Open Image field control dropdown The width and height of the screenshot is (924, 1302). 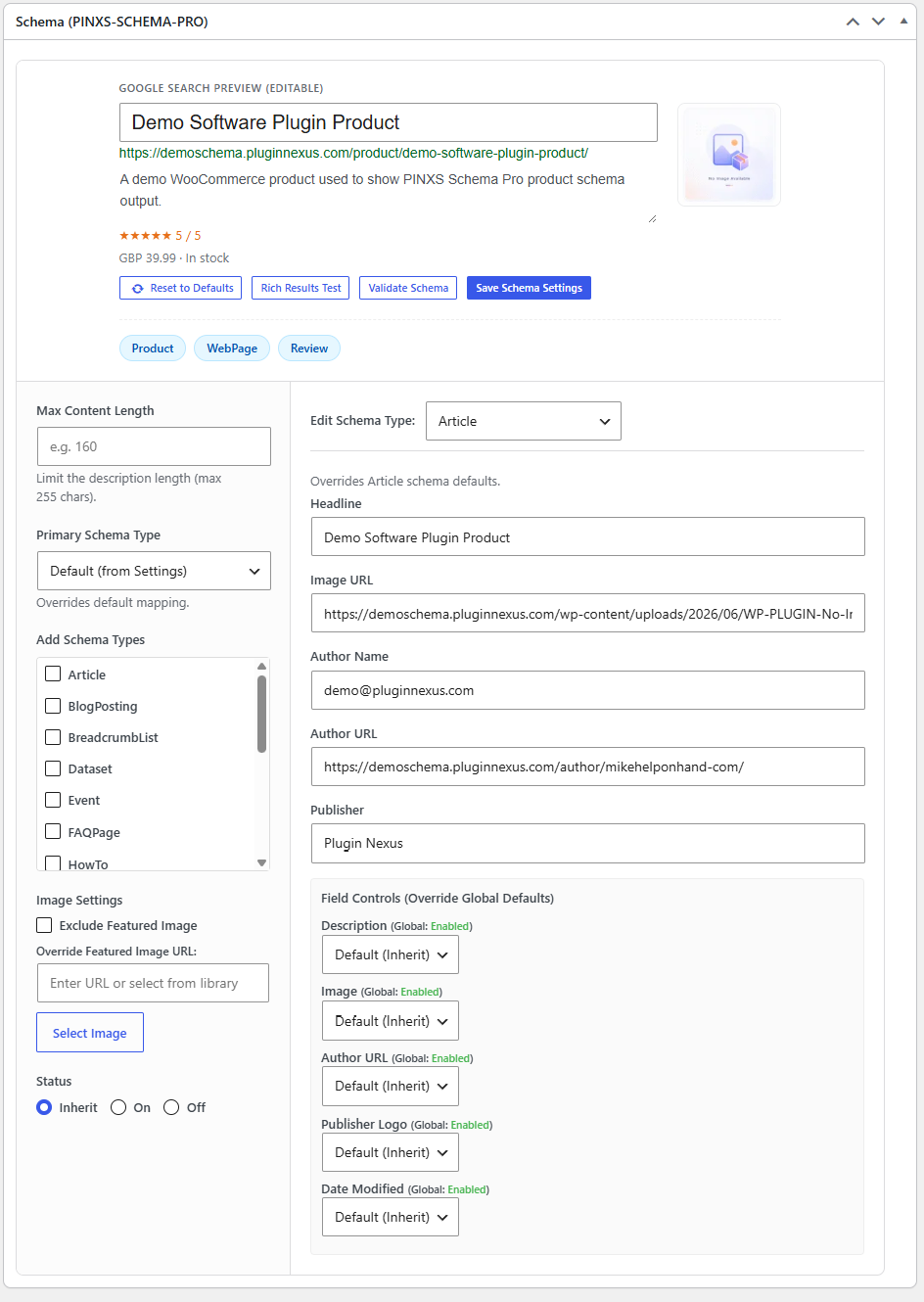[391, 1021]
